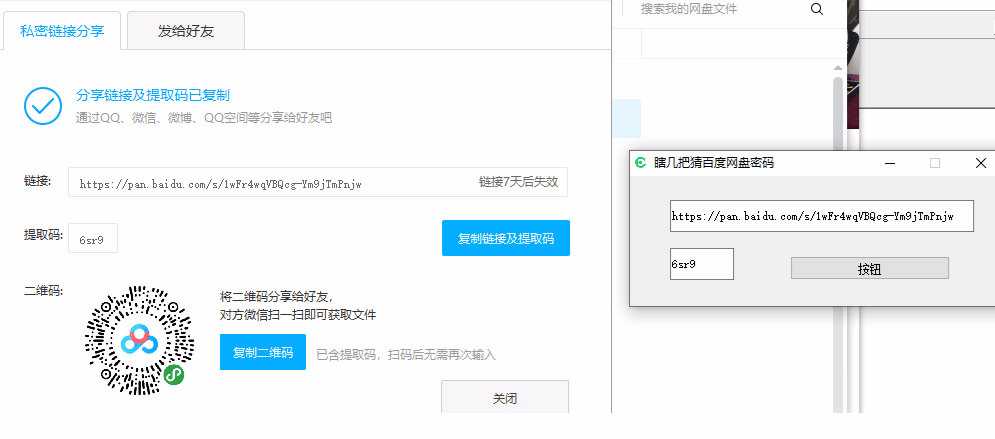Screen dimensions: 995x439
Task: Click the vertical scrollbar thumb
Action: pyautogui.click(x=838, y=244)
